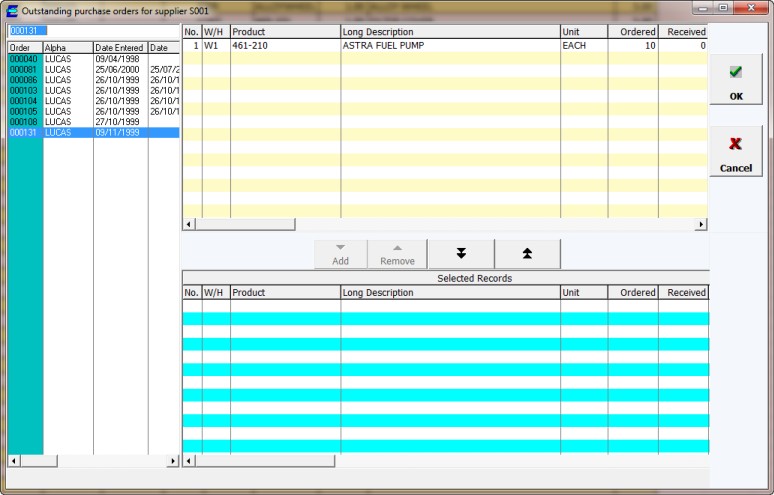This screenshot has width=774, height=495.
Task: Click the application icon in title bar
Action: pyautogui.click(x=12, y=10)
